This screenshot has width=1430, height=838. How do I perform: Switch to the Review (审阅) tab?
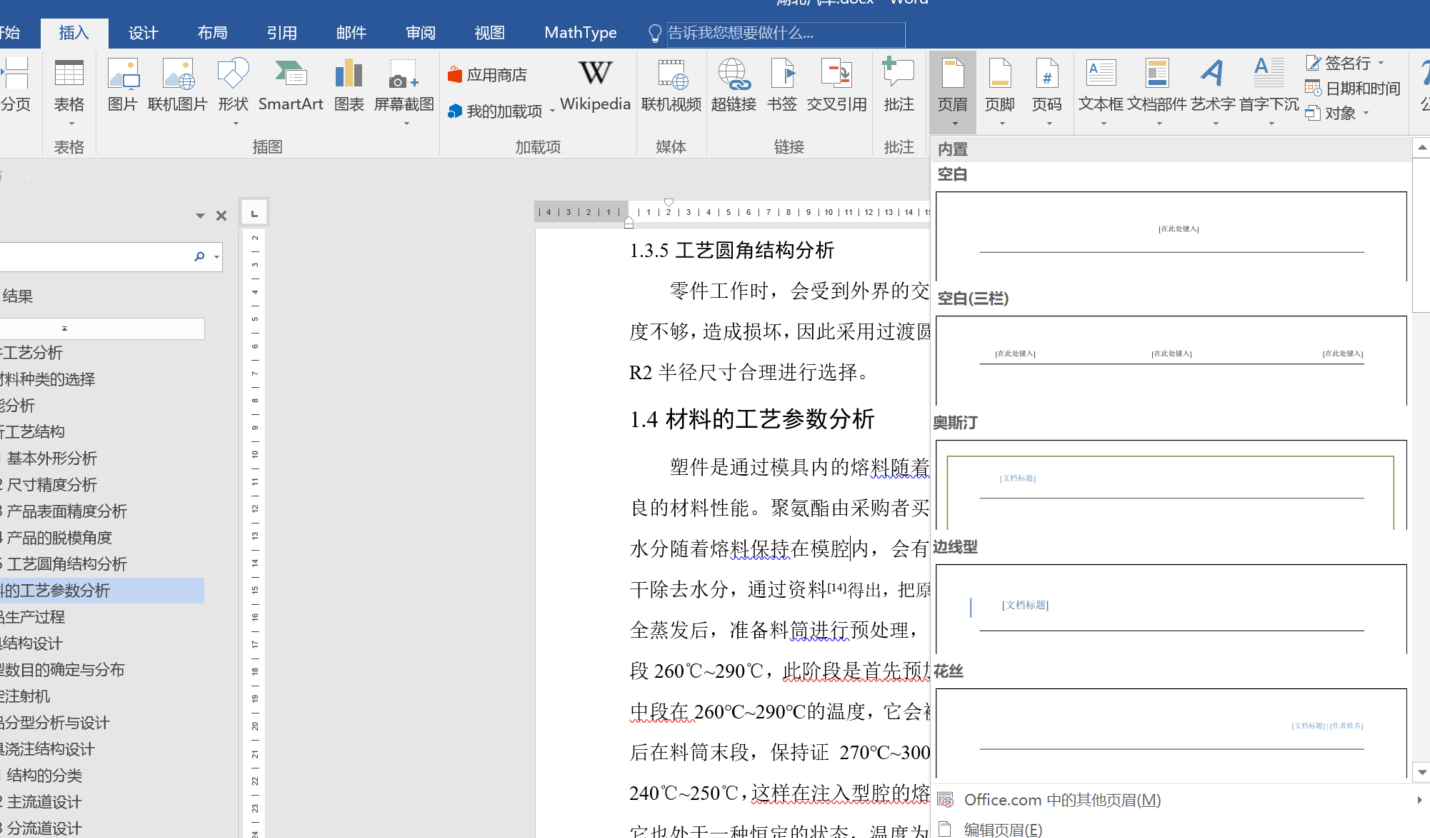420,32
